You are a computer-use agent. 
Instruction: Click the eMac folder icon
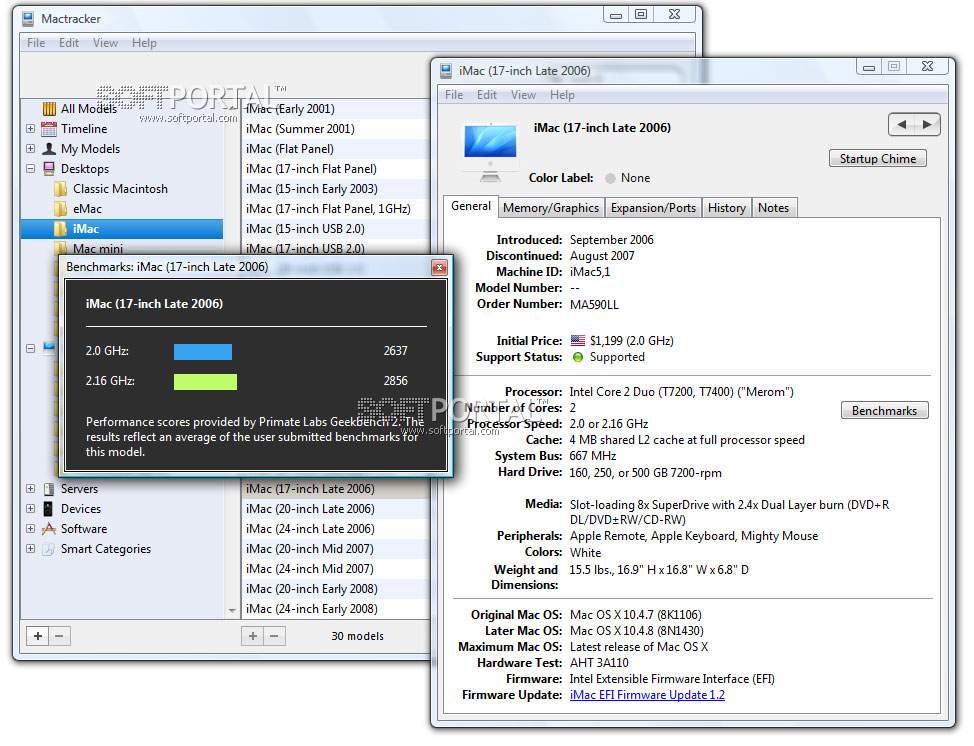(60, 209)
